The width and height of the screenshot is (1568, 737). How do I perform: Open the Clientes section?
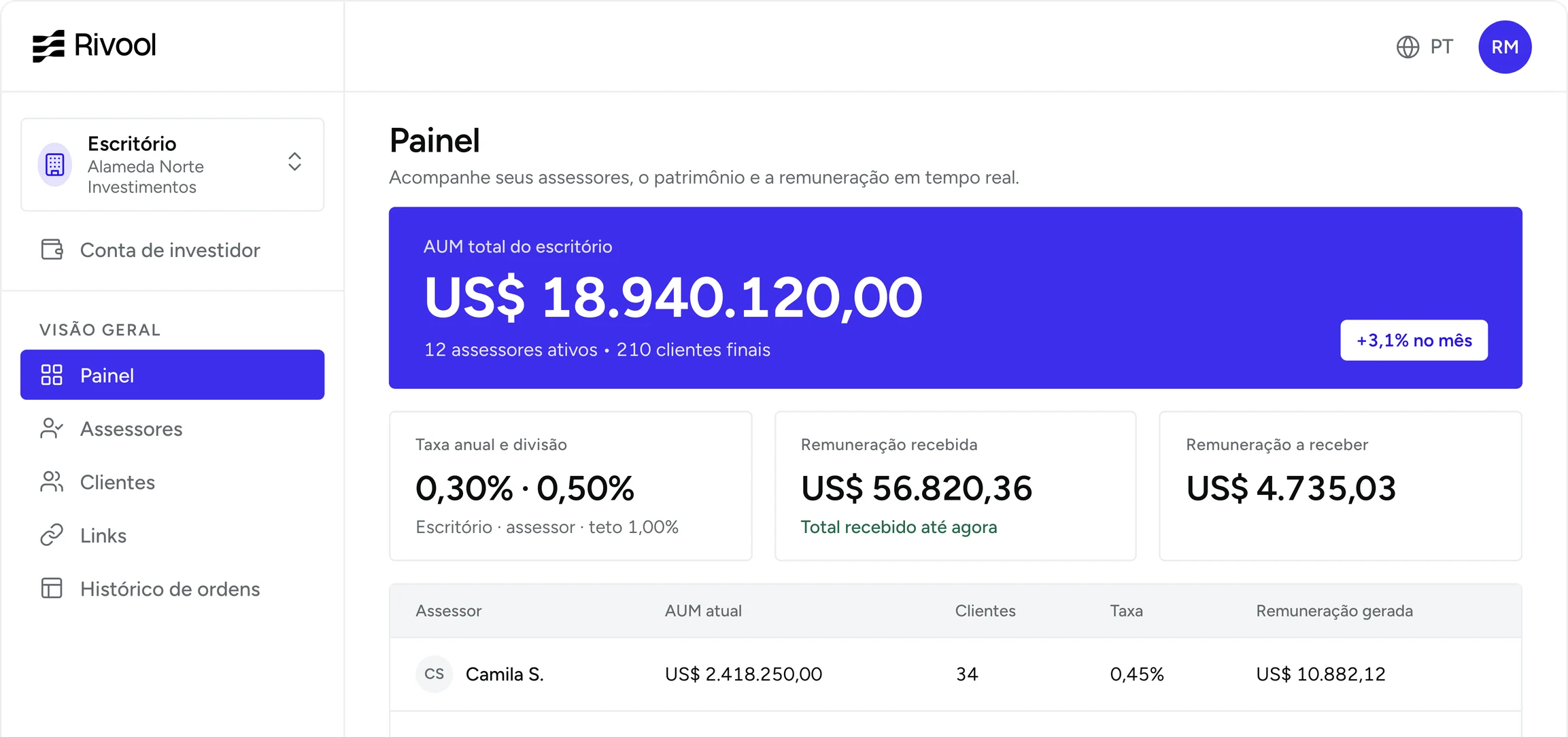tap(173, 482)
